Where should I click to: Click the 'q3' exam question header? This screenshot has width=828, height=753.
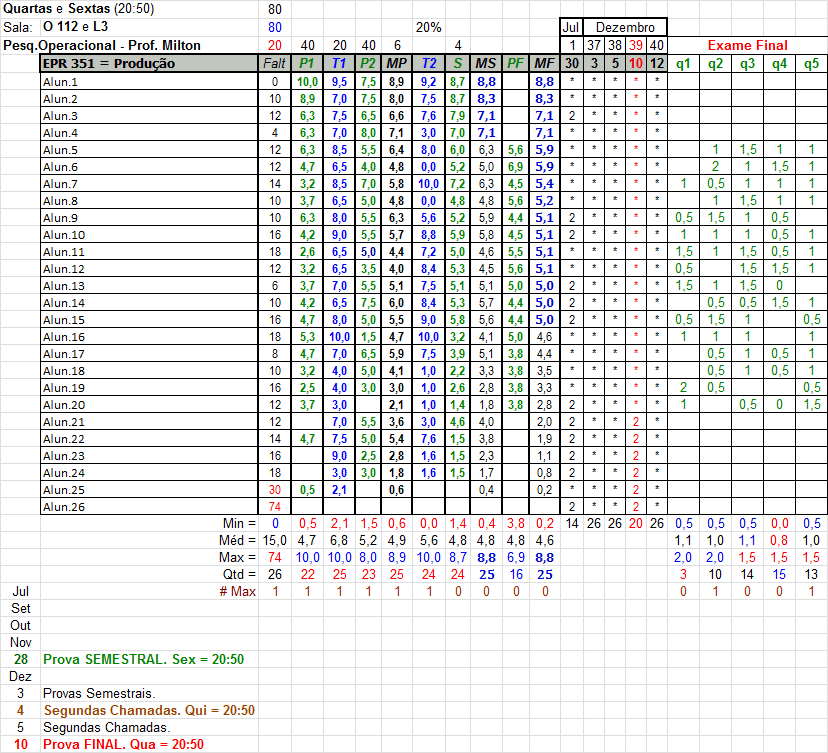pos(747,63)
